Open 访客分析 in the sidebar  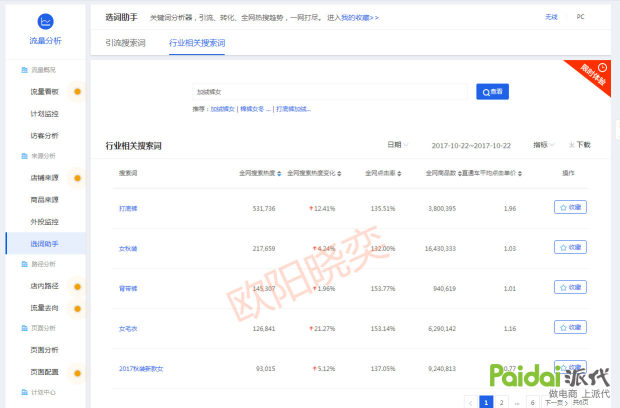tap(44, 136)
